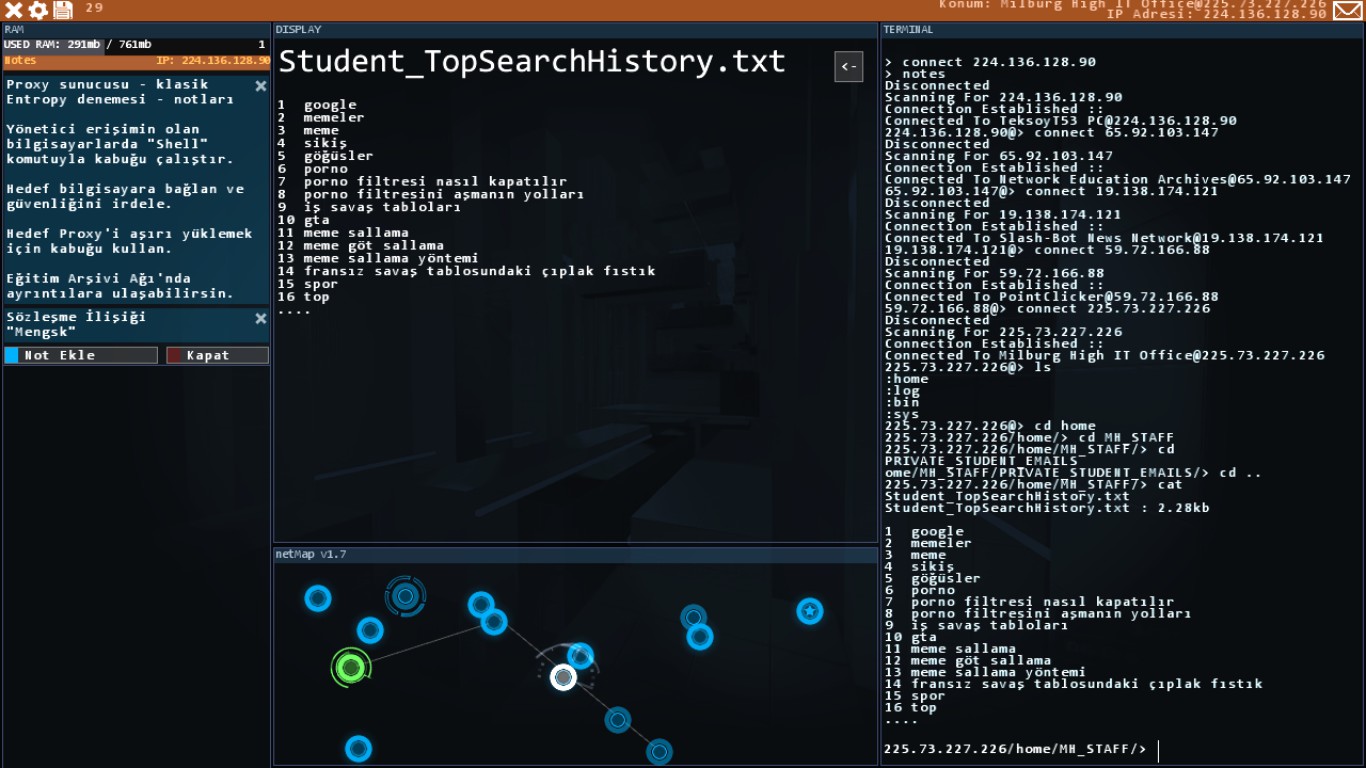Select the green home node on netMap
Image resolution: width=1366 pixels, height=768 pixels.
pos(350,667)
